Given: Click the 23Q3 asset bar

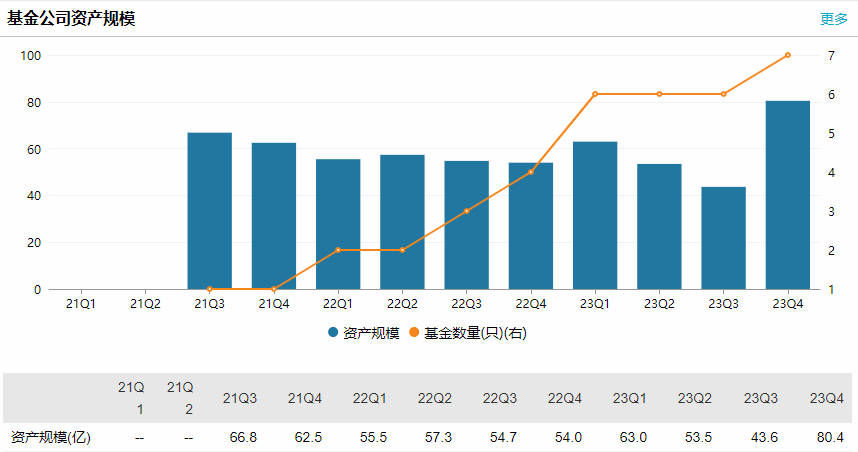Looking at the screenshot, I should (723, 238).
